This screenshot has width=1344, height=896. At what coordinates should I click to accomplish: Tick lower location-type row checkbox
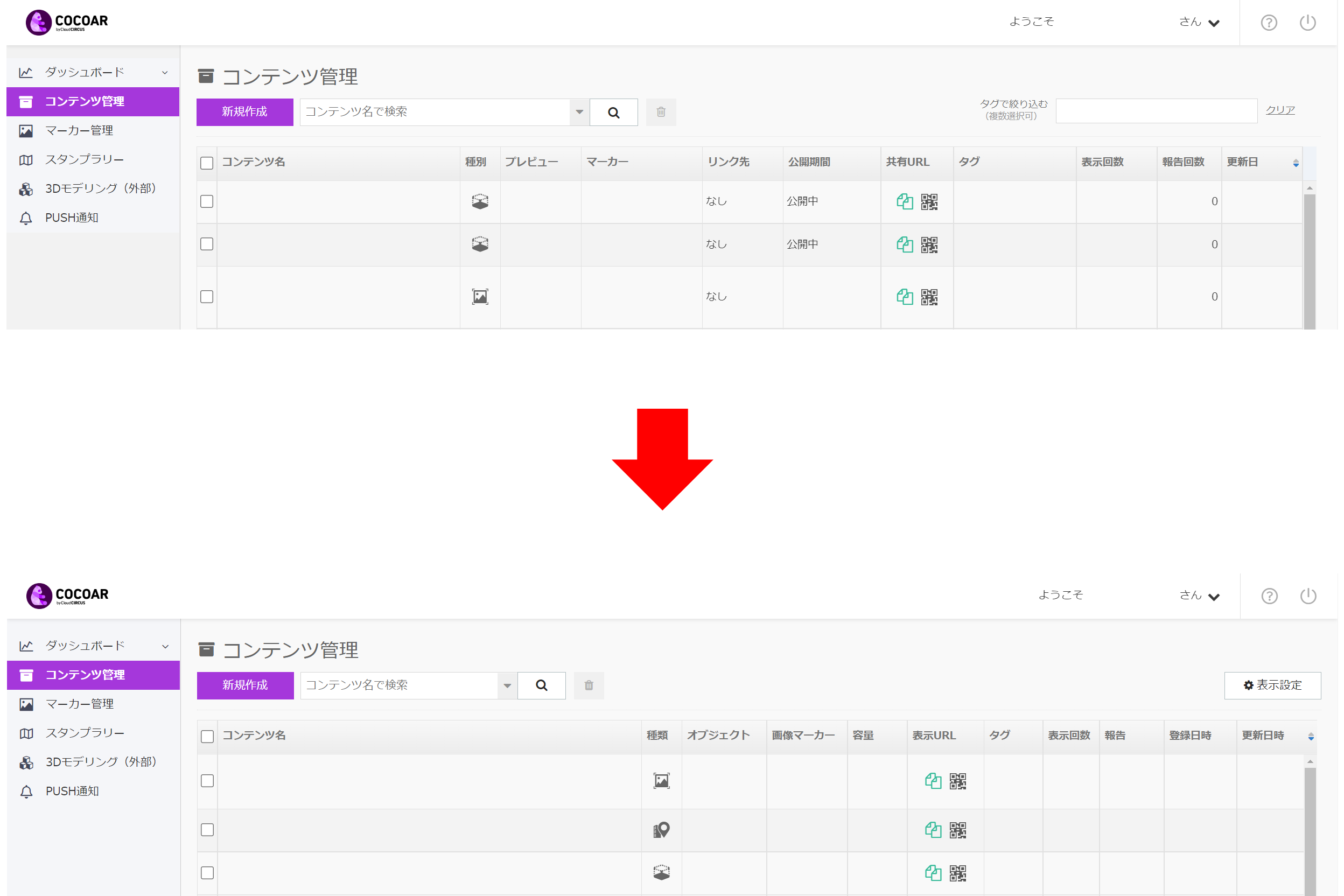click(x=207, y=830)
